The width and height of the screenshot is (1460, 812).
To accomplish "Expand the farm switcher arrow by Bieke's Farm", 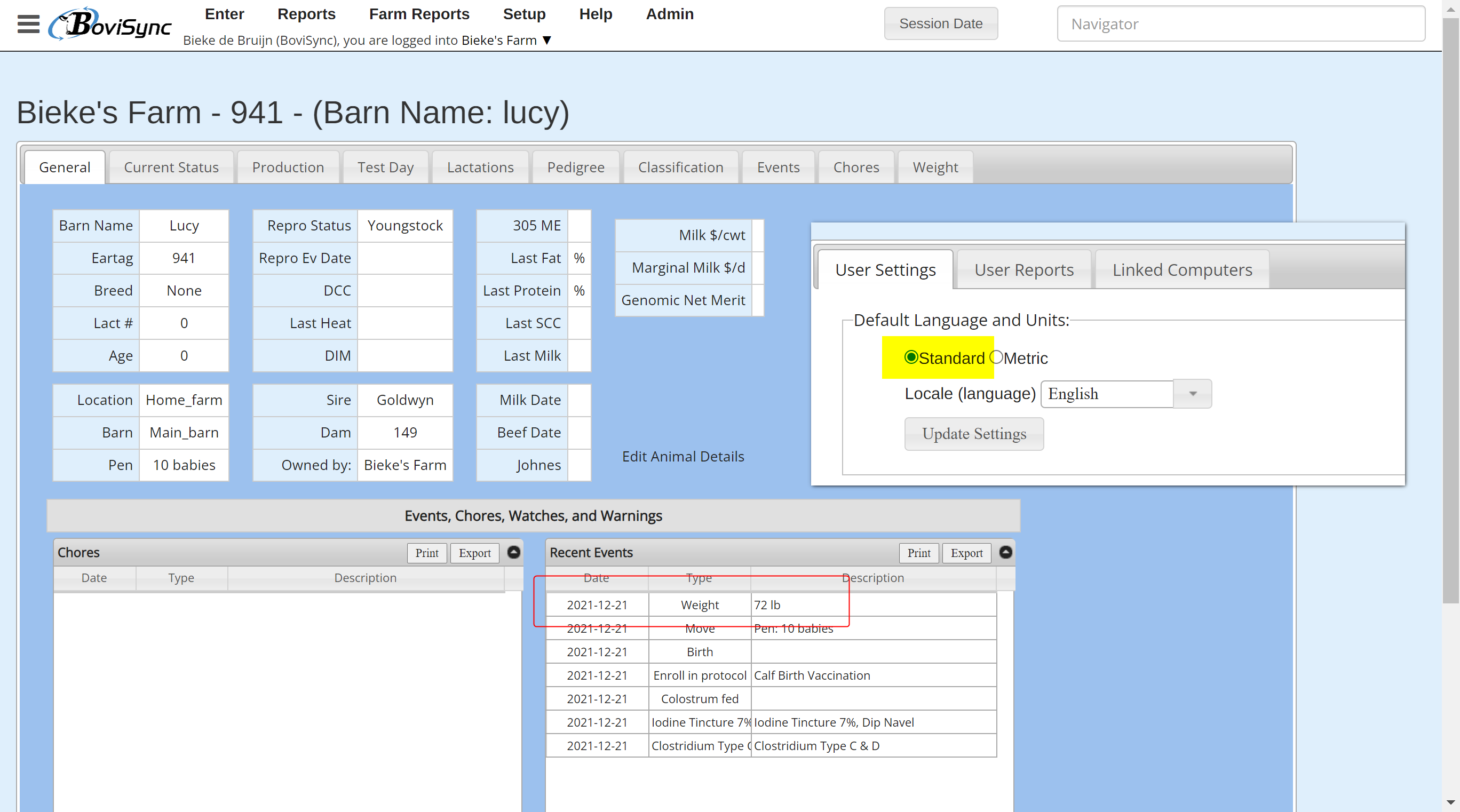I will tap(547, 40).
